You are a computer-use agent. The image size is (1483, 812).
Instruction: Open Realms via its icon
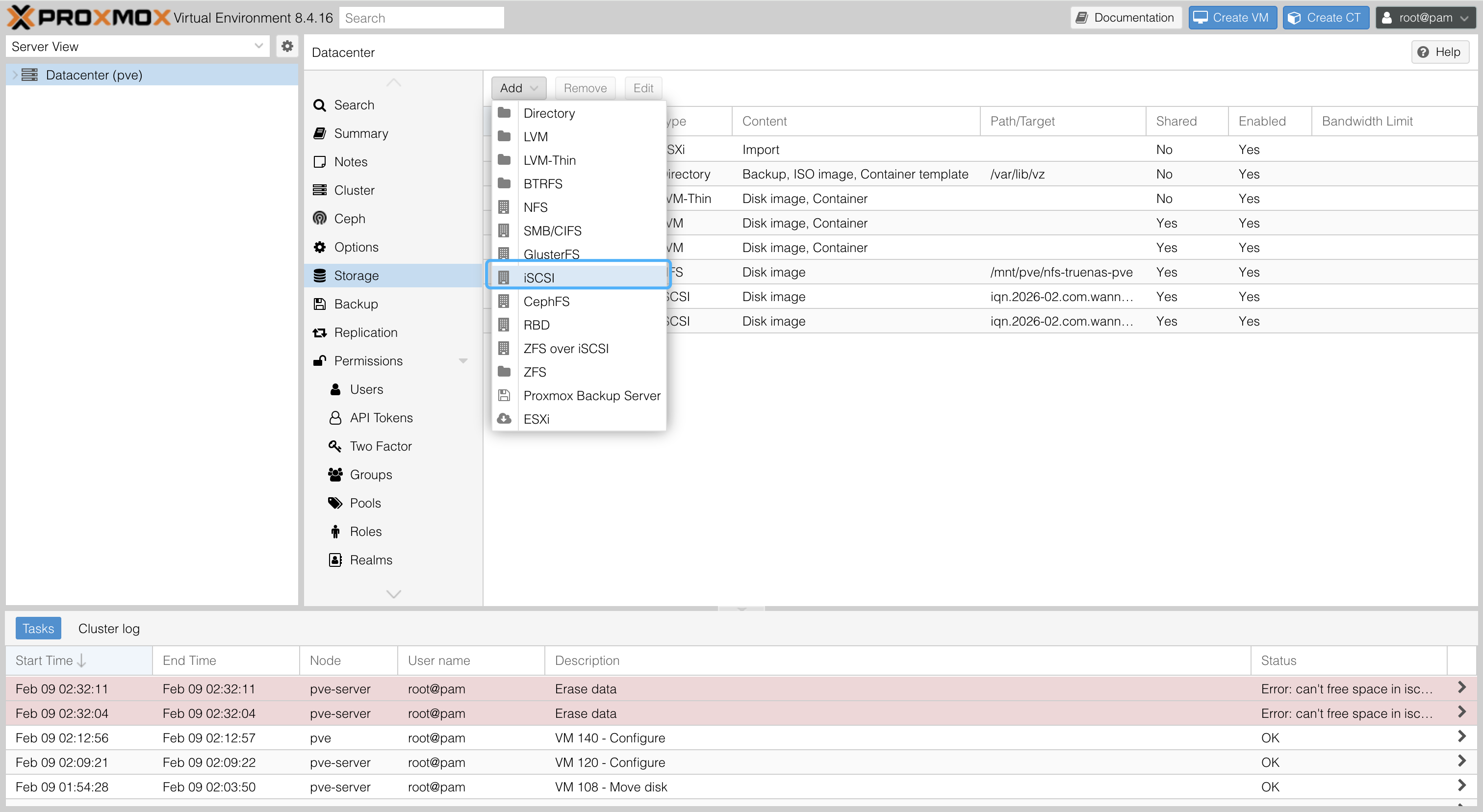coord(335,560)
